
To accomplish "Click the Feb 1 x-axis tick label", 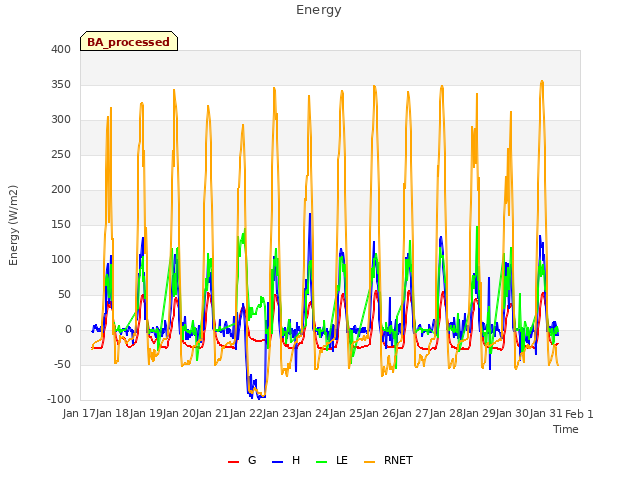I will (579, 414).
